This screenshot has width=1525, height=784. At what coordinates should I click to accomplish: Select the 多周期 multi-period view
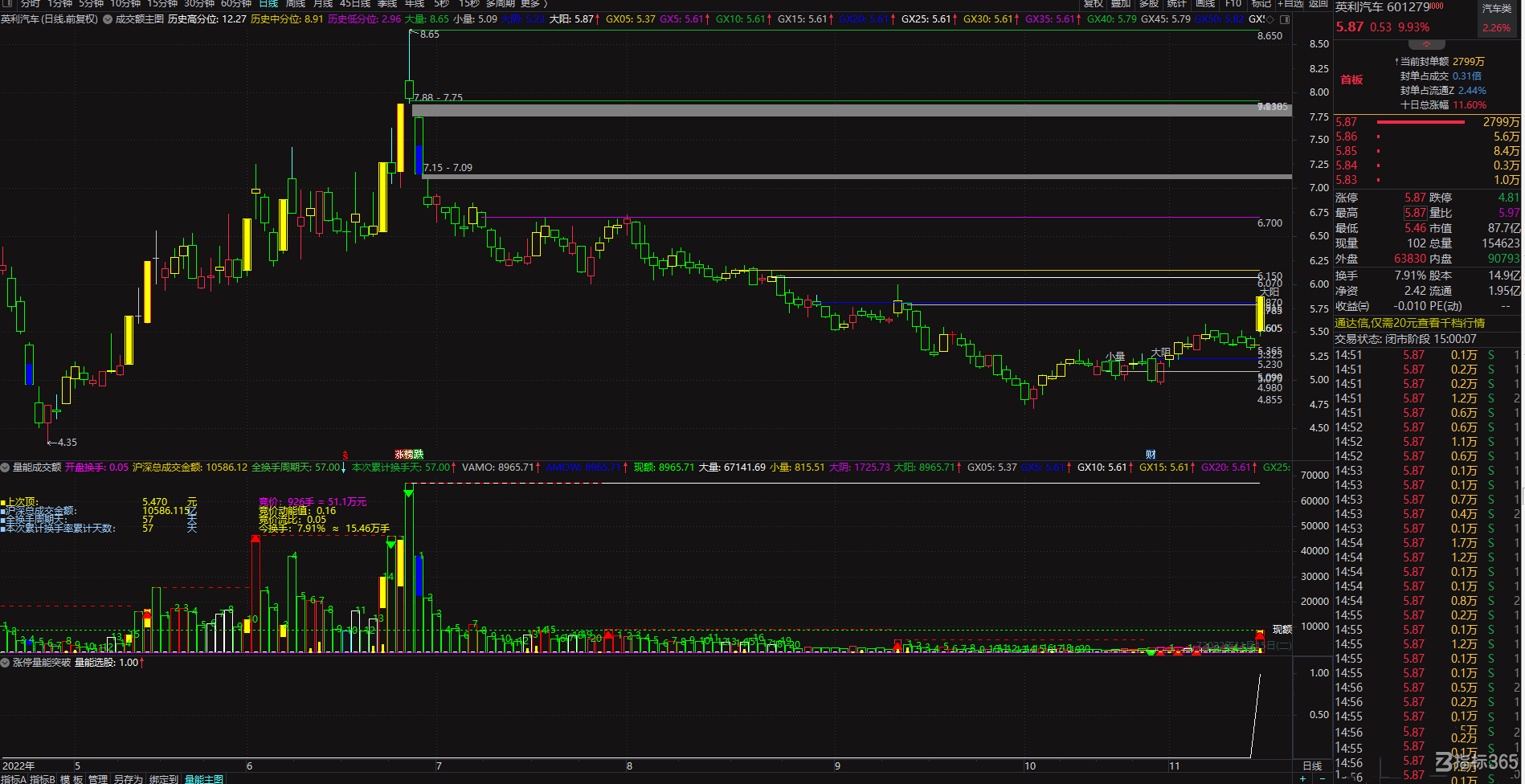[x=500, y=4]
